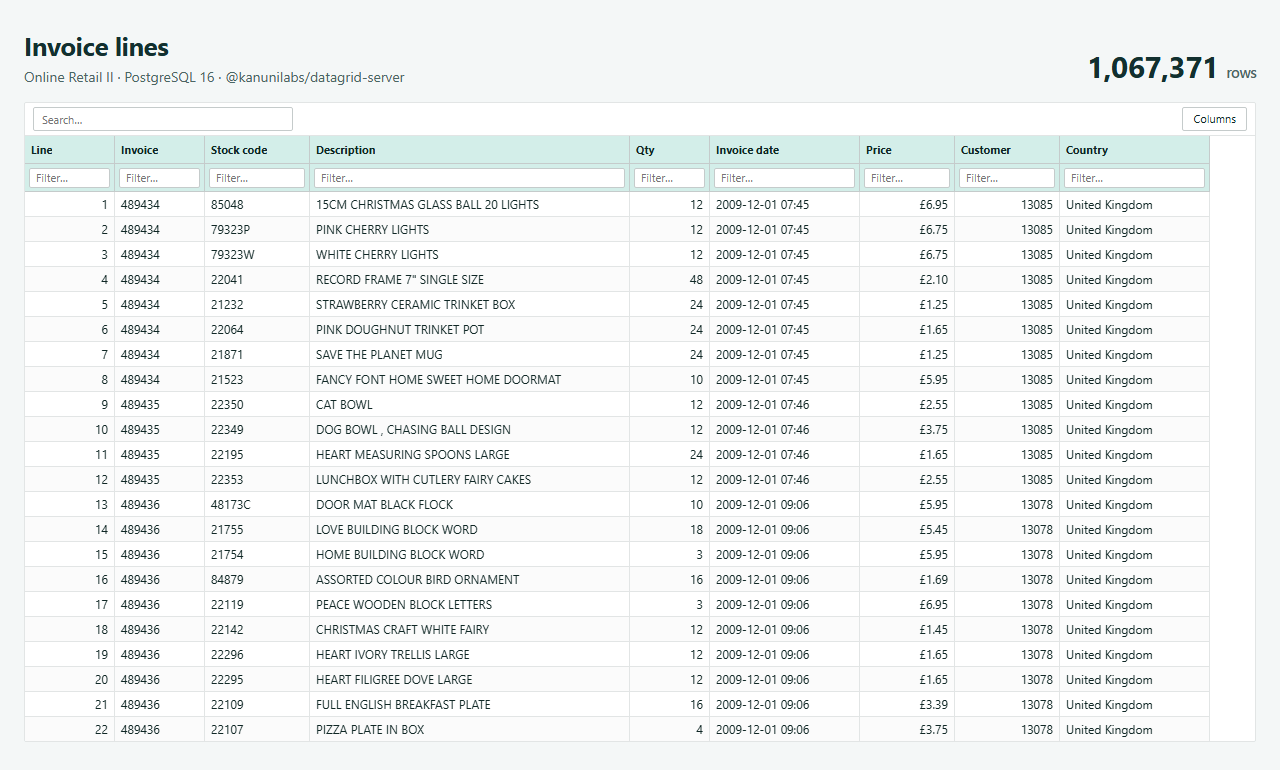The image size is (1280, 770).
Task: Select 'RECORD FRAME 7" SINGLE SIZE' cell
Action: tap(470, 280)
